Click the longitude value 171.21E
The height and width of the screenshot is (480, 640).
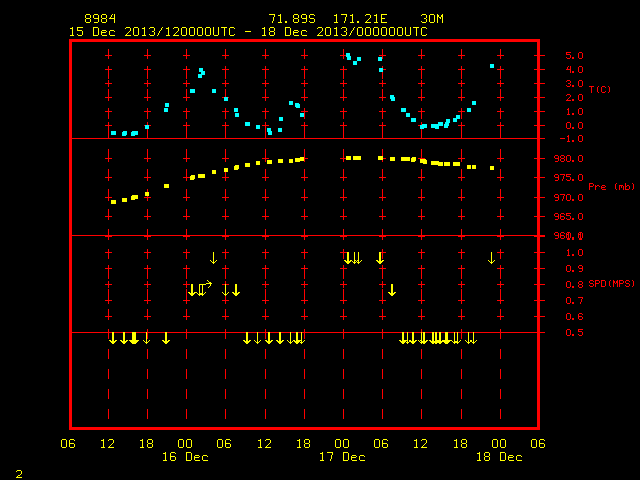point(360,19)
